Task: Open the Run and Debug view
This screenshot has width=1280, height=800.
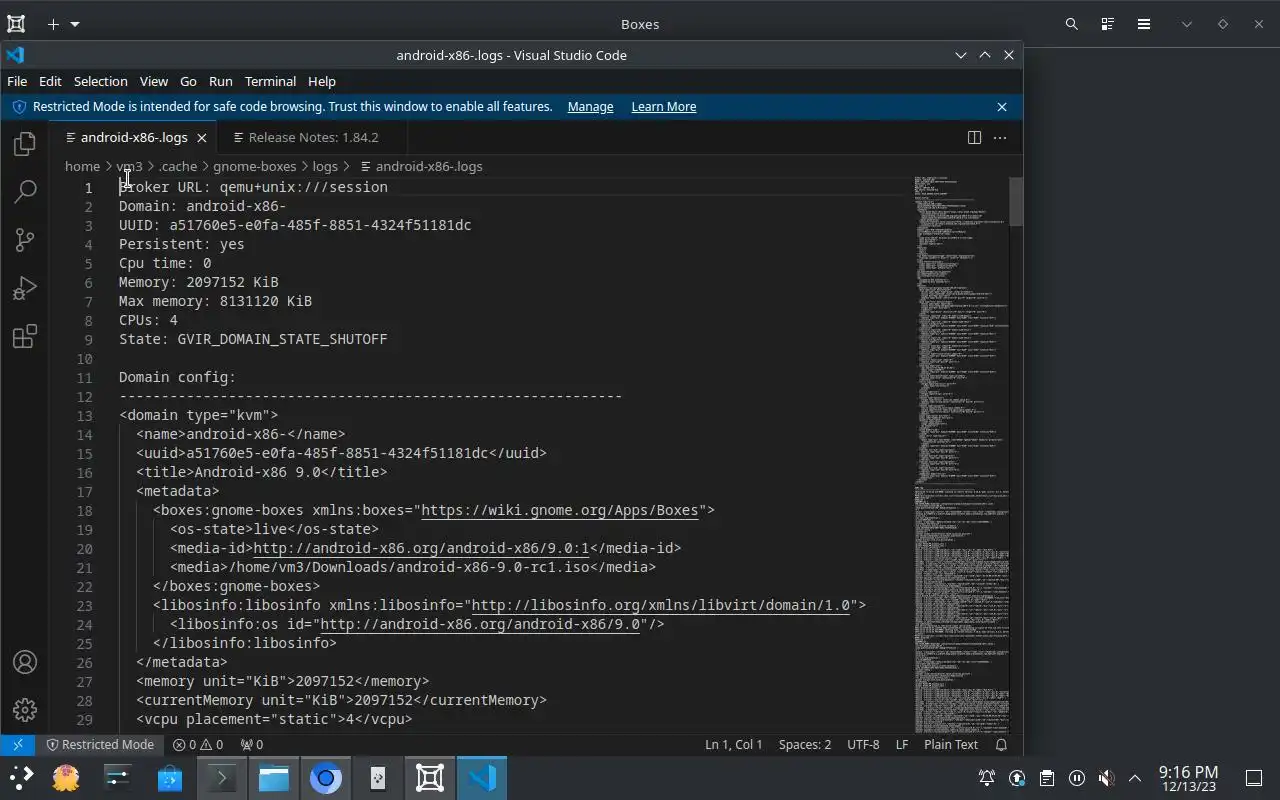Action: [25, 288]
